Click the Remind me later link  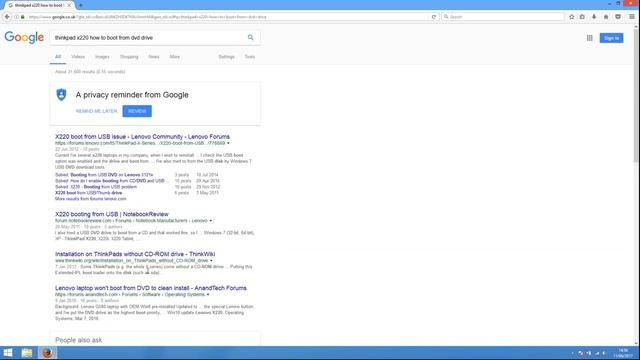[96, 111]
